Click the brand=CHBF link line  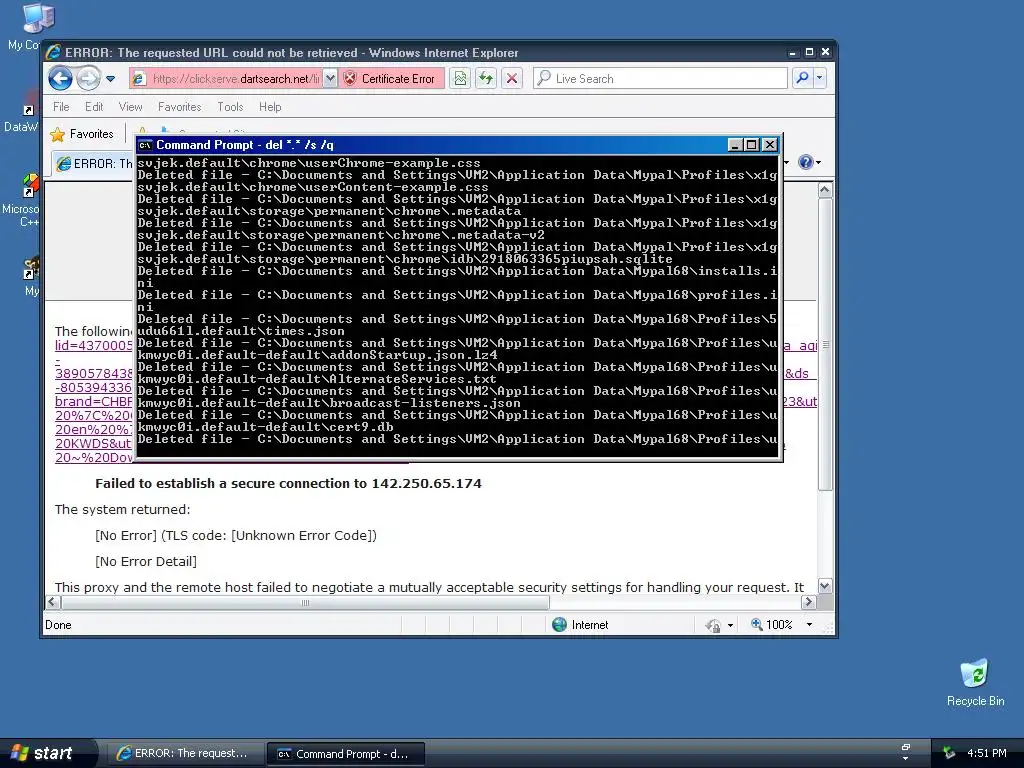point(93,402)
